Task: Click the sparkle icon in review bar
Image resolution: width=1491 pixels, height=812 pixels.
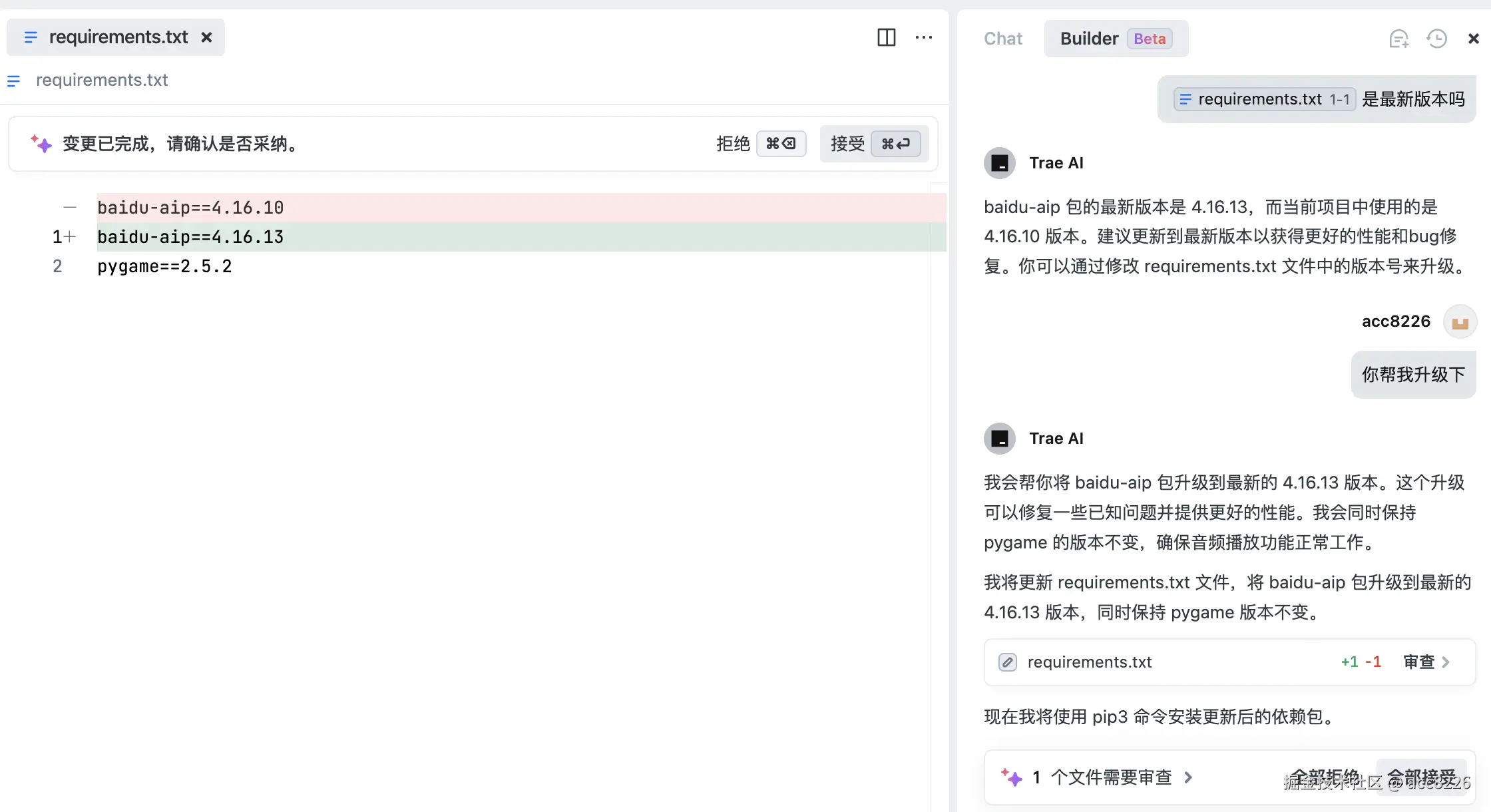Action: point(1011,777)
